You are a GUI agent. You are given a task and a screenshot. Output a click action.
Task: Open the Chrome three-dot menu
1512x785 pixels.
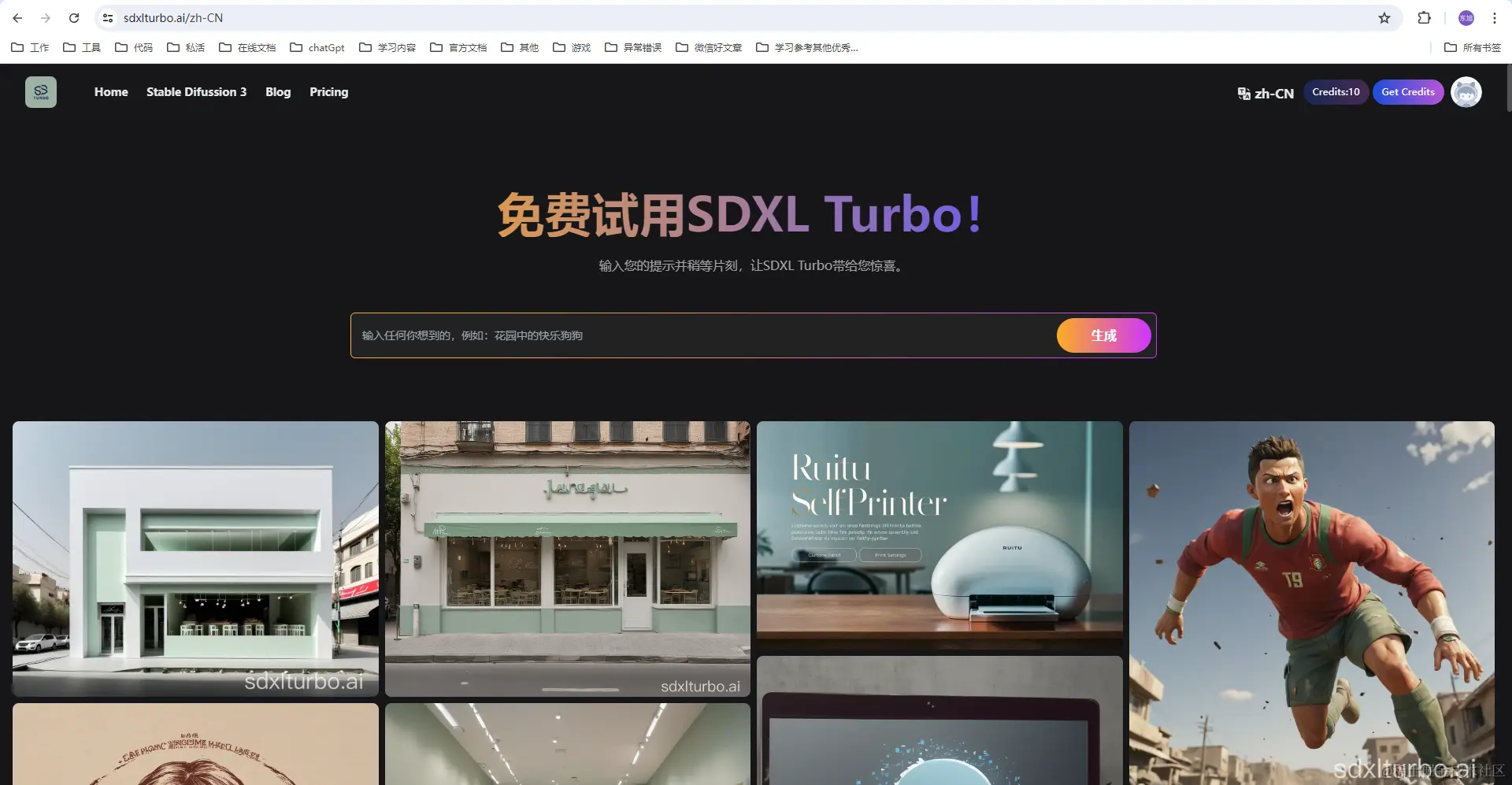coord(1494,18)
